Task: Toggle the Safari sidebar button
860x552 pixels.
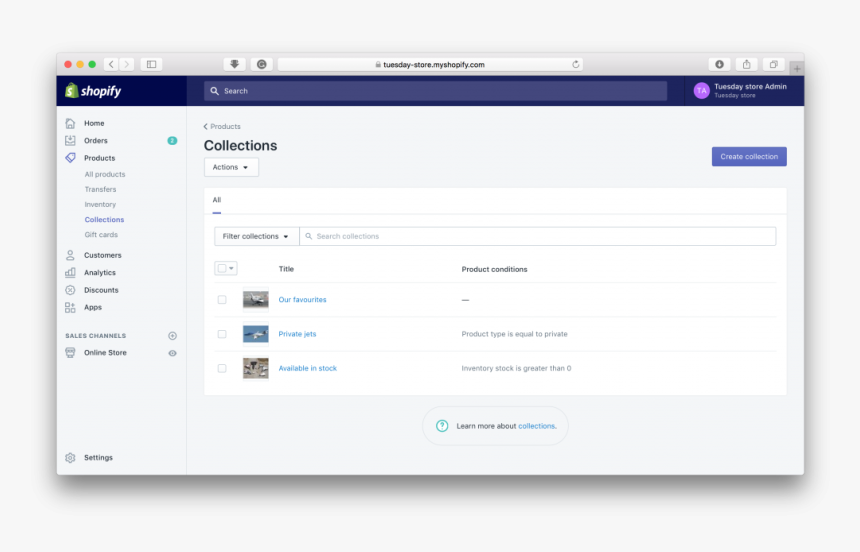Action: coord(151,64)
